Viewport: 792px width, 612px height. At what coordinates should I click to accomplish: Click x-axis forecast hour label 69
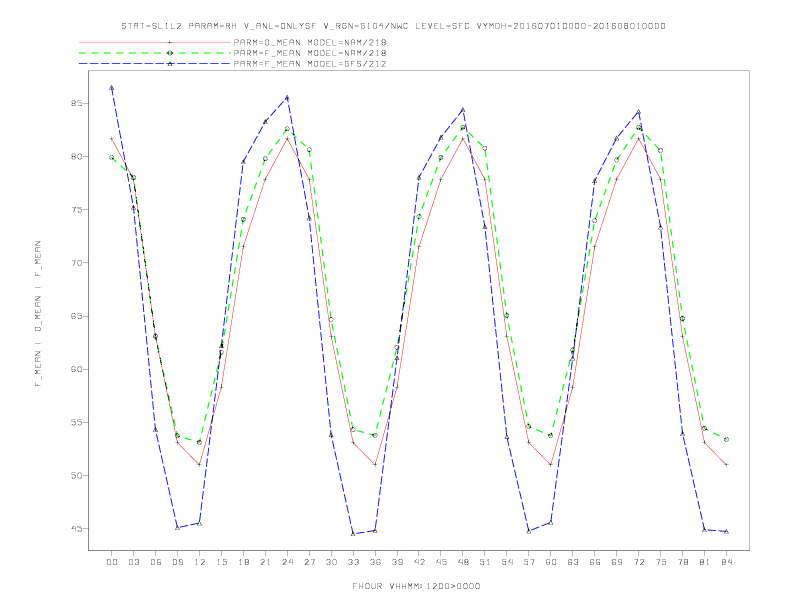click(x=617, y=562)
